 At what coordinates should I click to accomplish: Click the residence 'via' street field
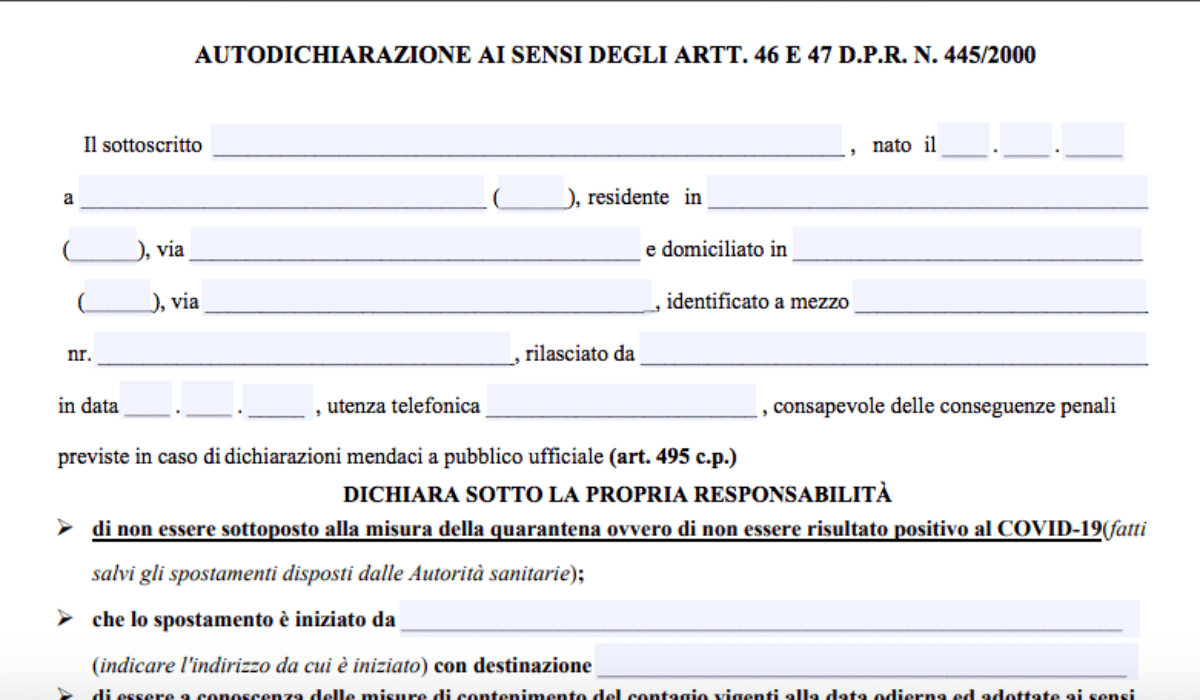pos(414,246)
